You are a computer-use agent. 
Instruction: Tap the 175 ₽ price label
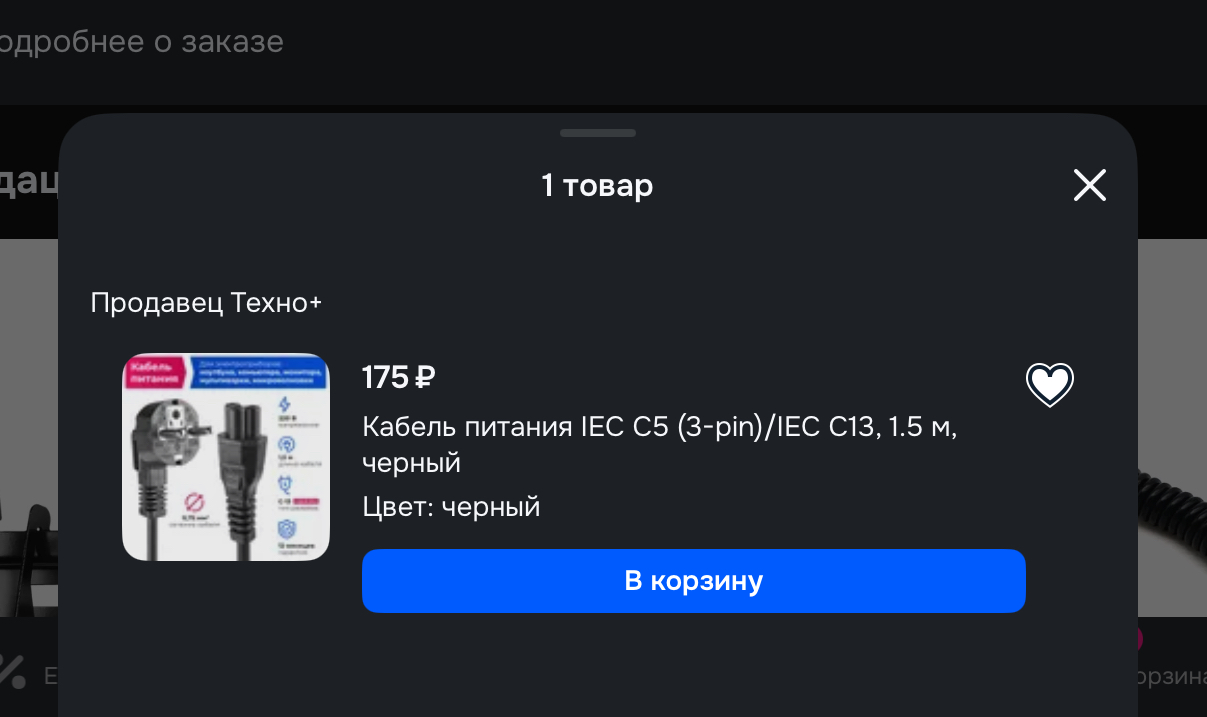coord(398,377)
